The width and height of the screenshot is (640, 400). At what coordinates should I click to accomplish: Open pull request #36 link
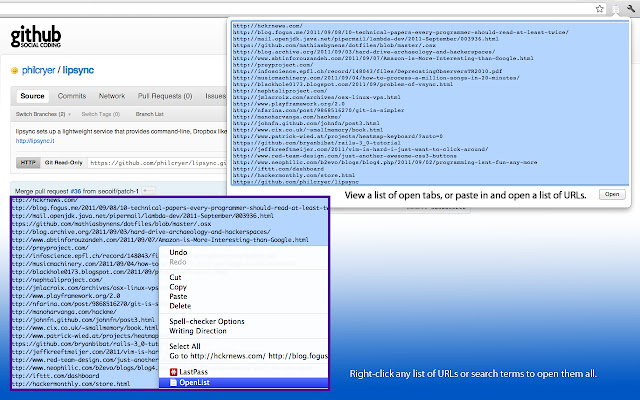point(76,191)
